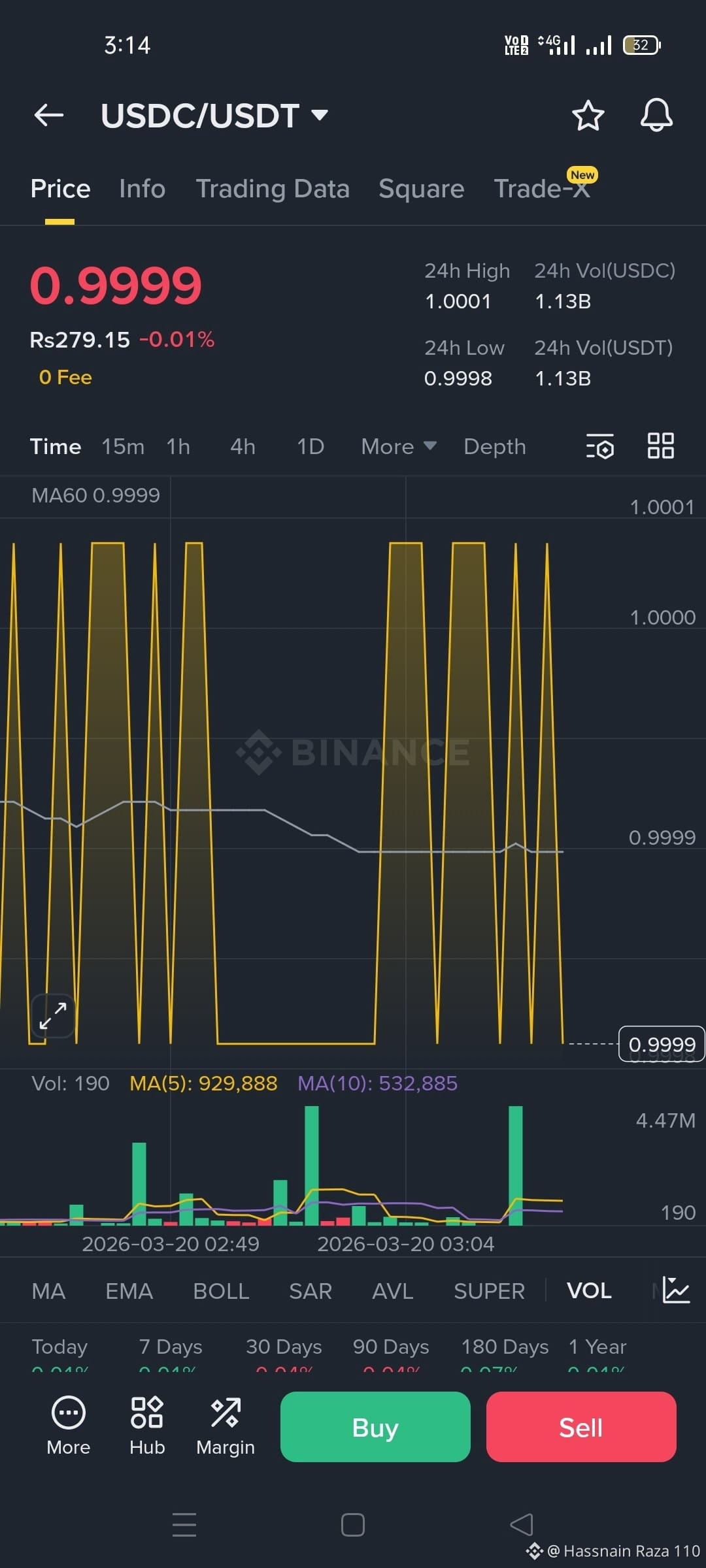
Task: Toggle the MA indicator
Action: click(x=48, y=1291)
